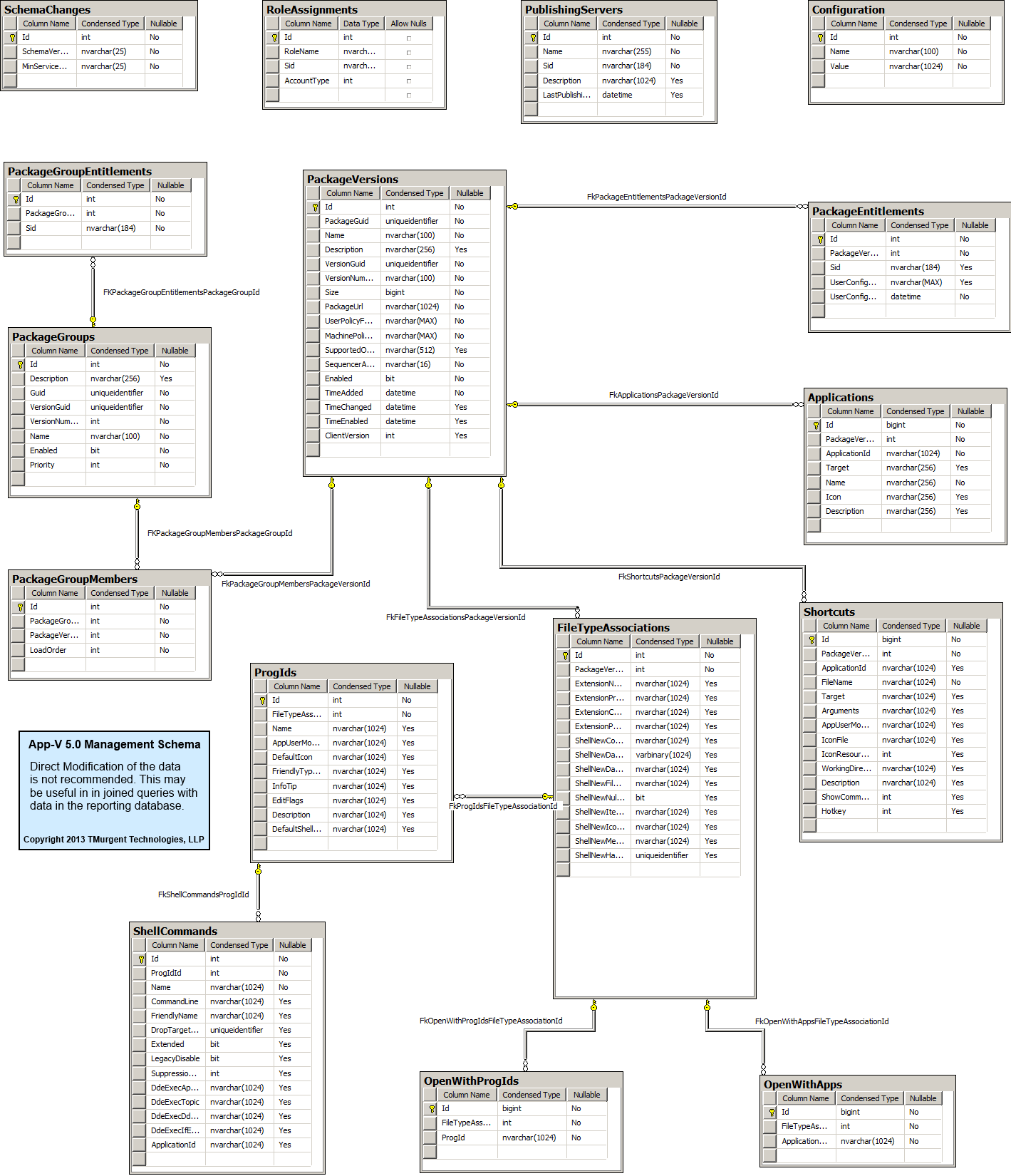The height and width of the screenshot is (1176, 1011).
Task: Click the Nullable header in Applications table
Action: [970, 411]
